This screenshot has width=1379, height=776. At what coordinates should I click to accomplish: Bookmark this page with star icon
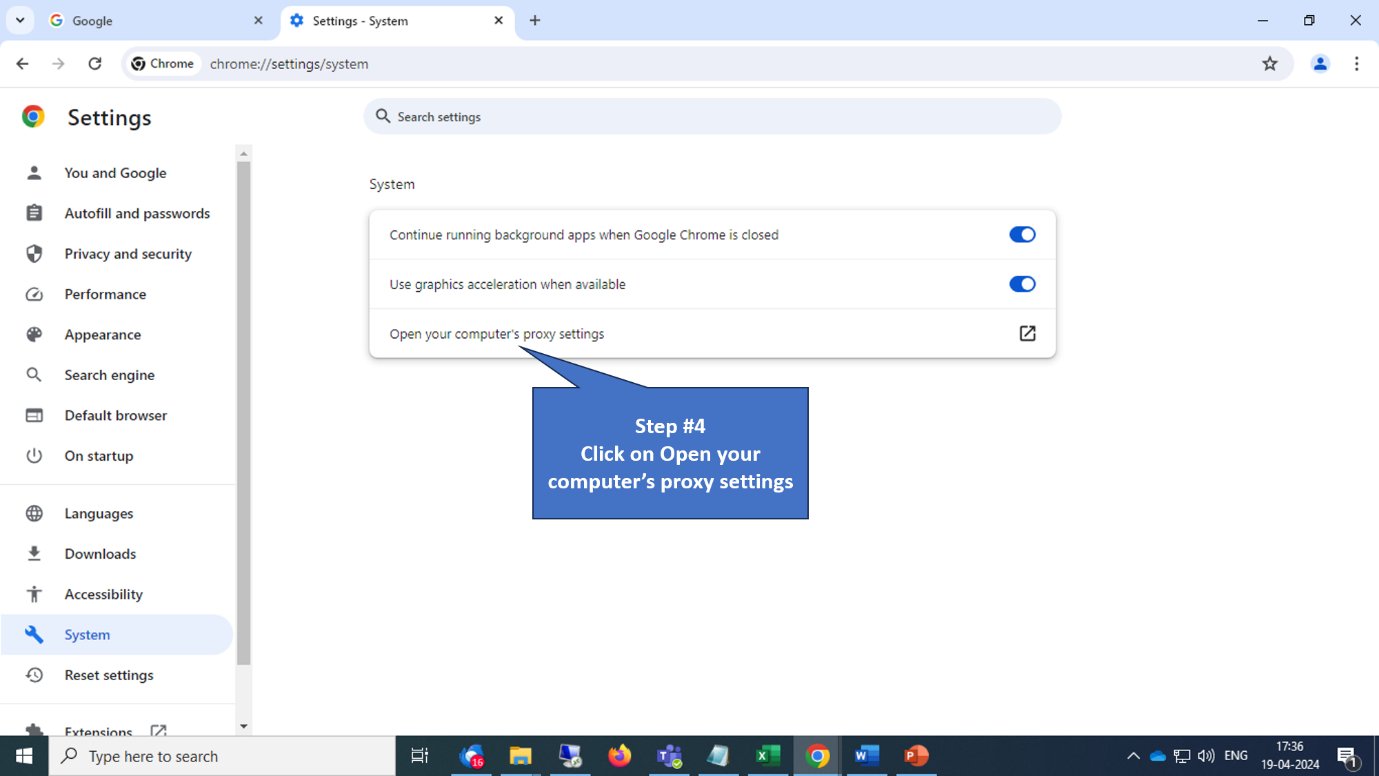[x=1270, y=64]
